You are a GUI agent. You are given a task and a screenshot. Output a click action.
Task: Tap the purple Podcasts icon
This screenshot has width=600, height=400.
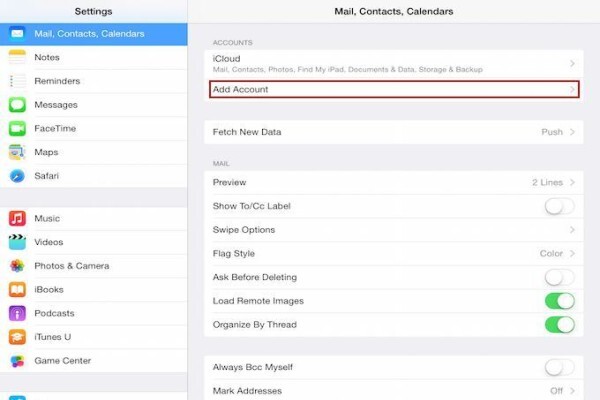click(x=17, y=313)
